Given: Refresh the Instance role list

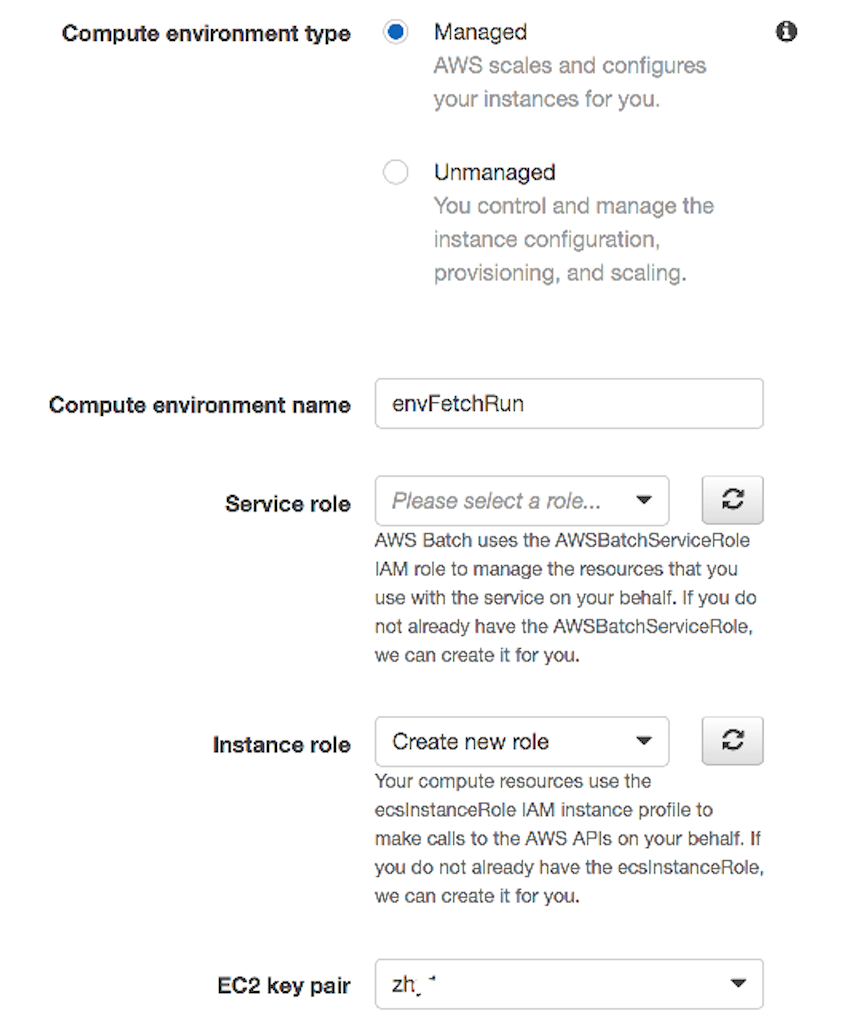Looking at the screenshot, I should click(732, 740).
